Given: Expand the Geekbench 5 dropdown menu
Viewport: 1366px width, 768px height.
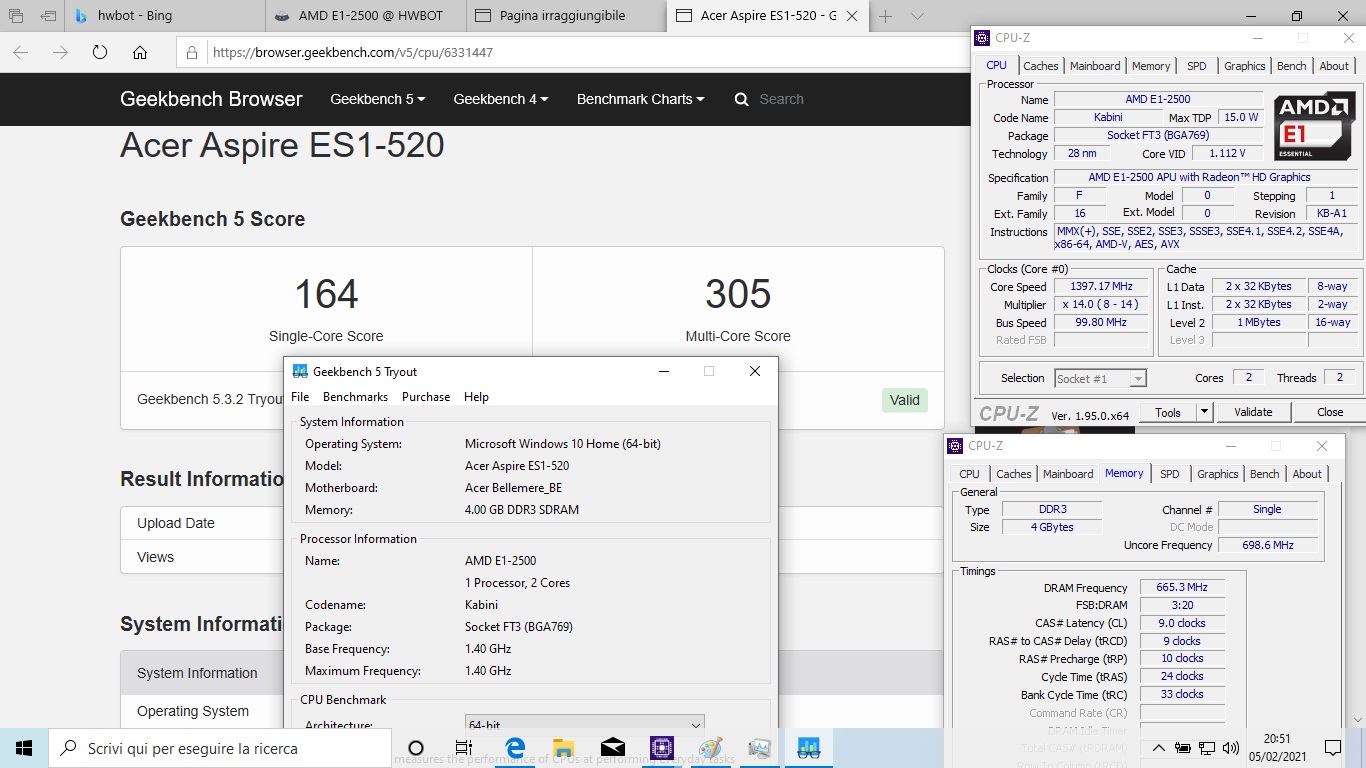Looking at the screenshot, I should click(378, 99).
